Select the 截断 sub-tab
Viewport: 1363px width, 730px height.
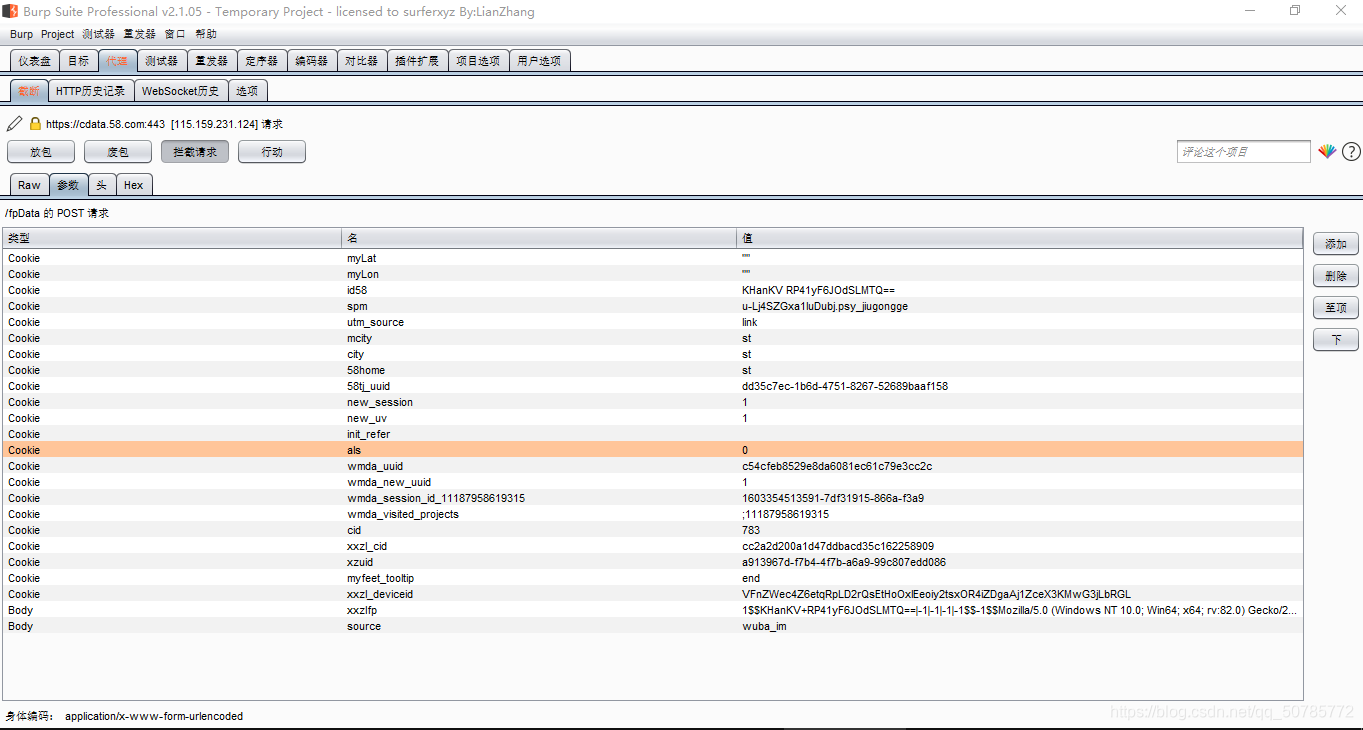tap(29, 91)
